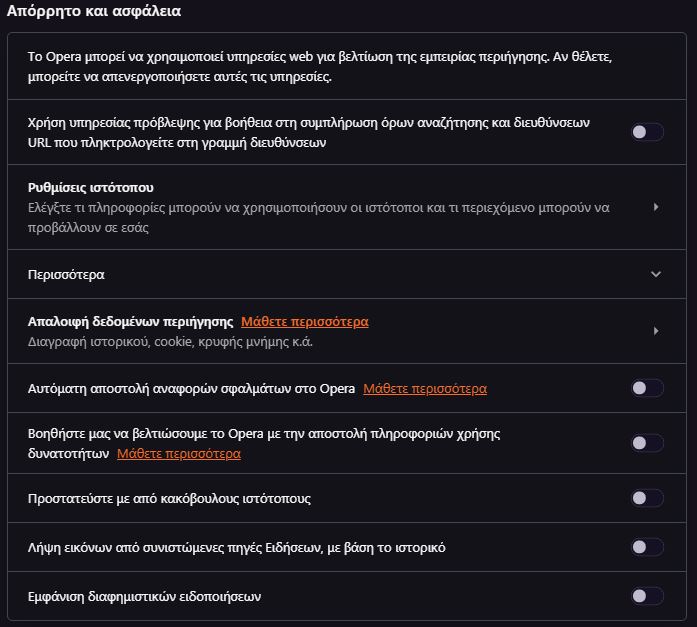Click the Ρυθμίσεις ιστότοπου title text
697x627 pixels.
tap(91, 188)
